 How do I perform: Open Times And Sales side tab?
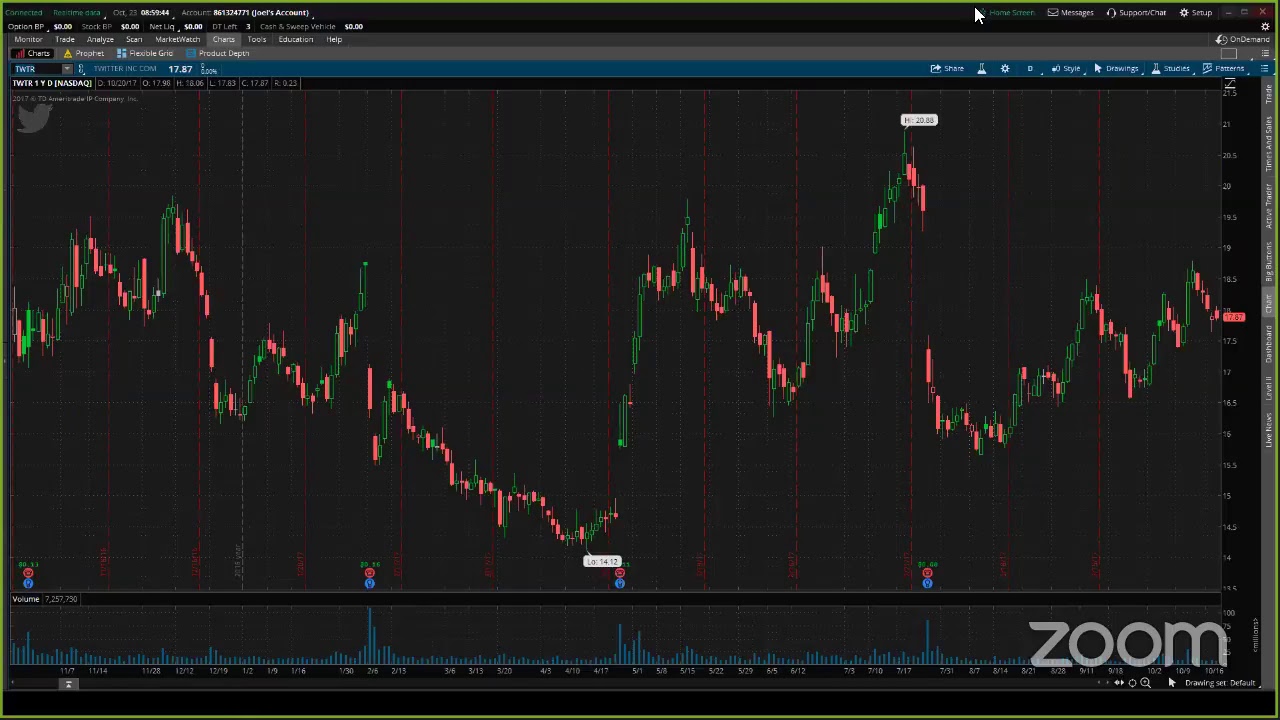(1269, 144)
